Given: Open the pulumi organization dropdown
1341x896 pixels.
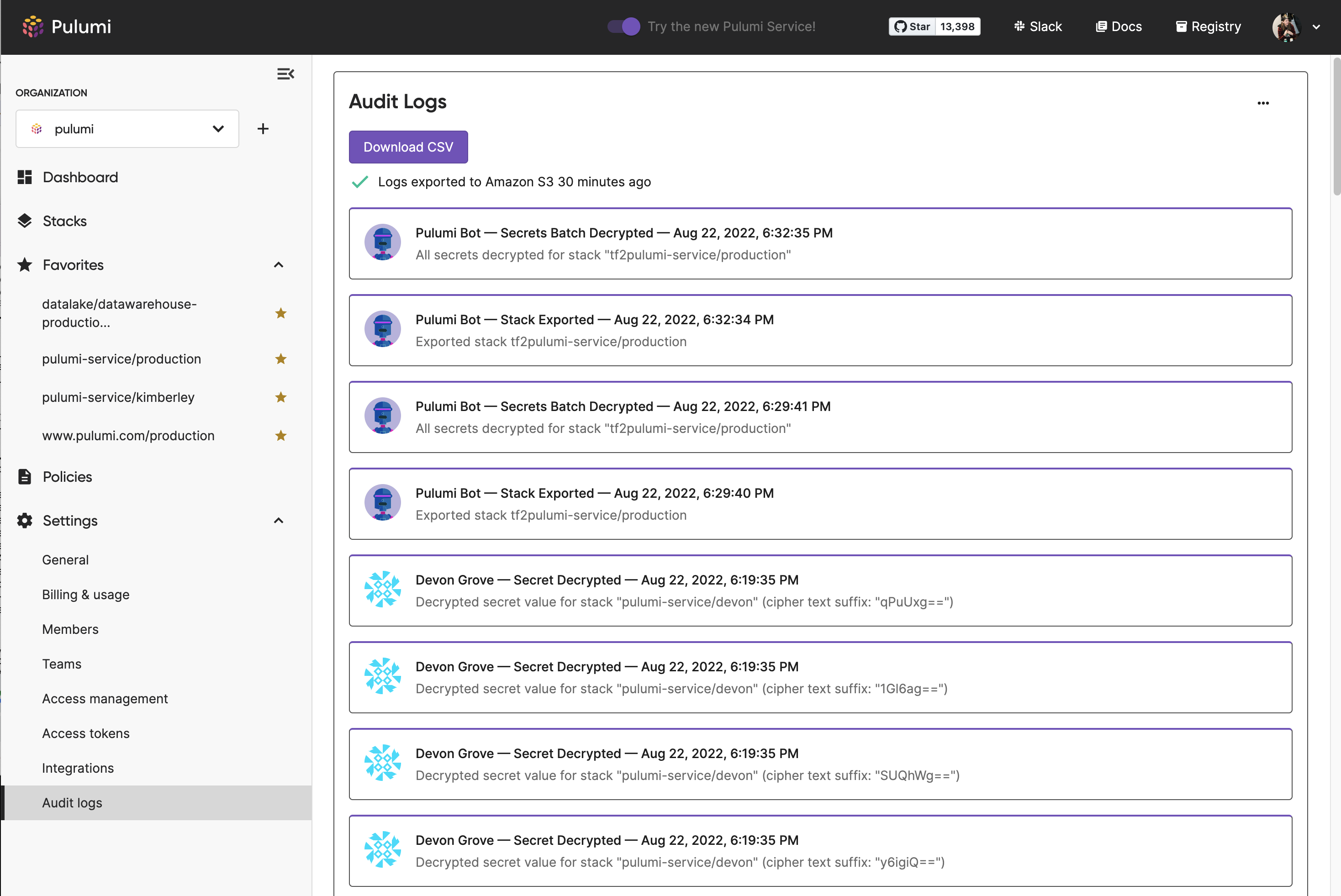Looking at the screenshot, I should (x=127, y=129).
